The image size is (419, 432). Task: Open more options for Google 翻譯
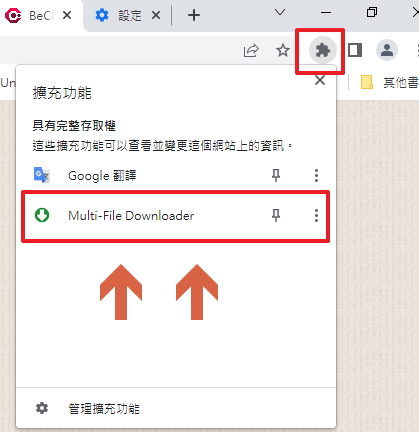pyautogui.click(x=316, y=175)
